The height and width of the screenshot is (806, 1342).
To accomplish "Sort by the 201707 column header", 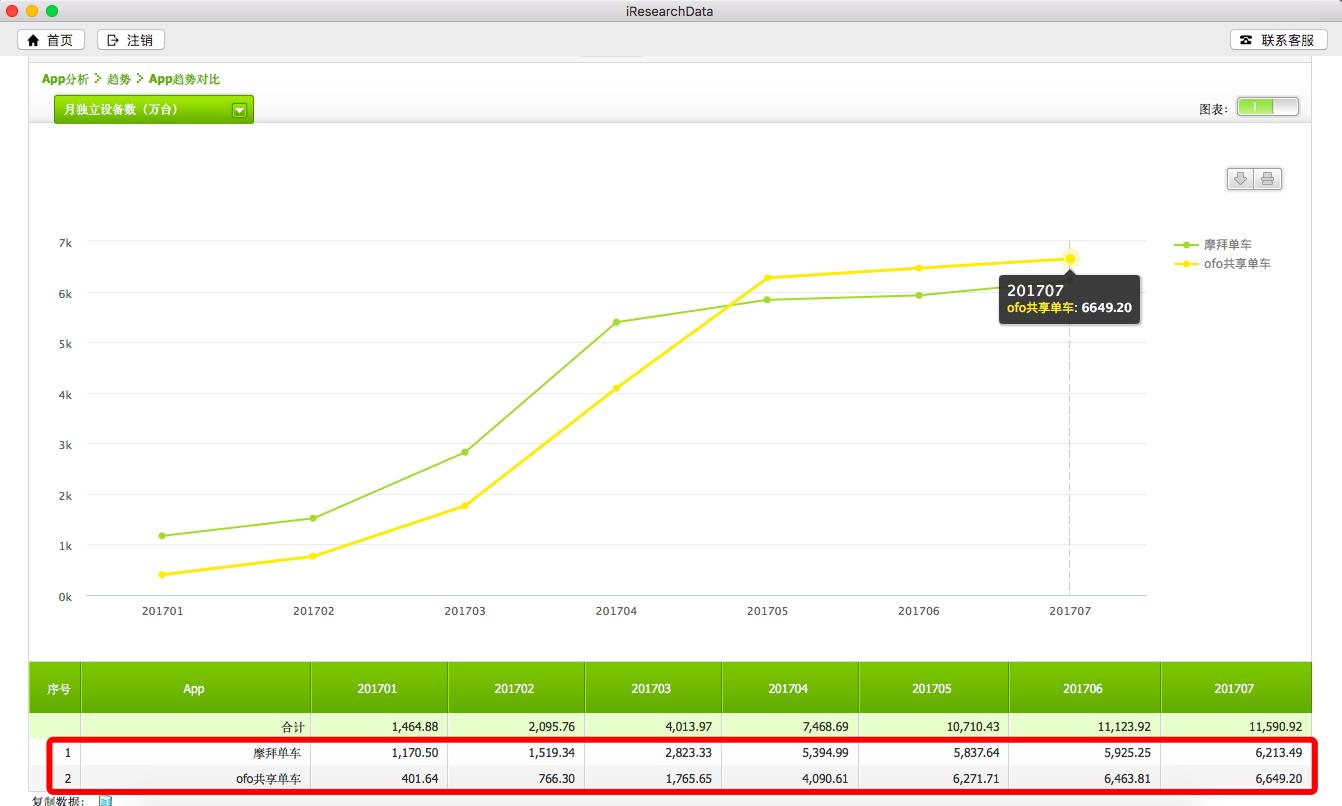I will tap(1234, 689).
